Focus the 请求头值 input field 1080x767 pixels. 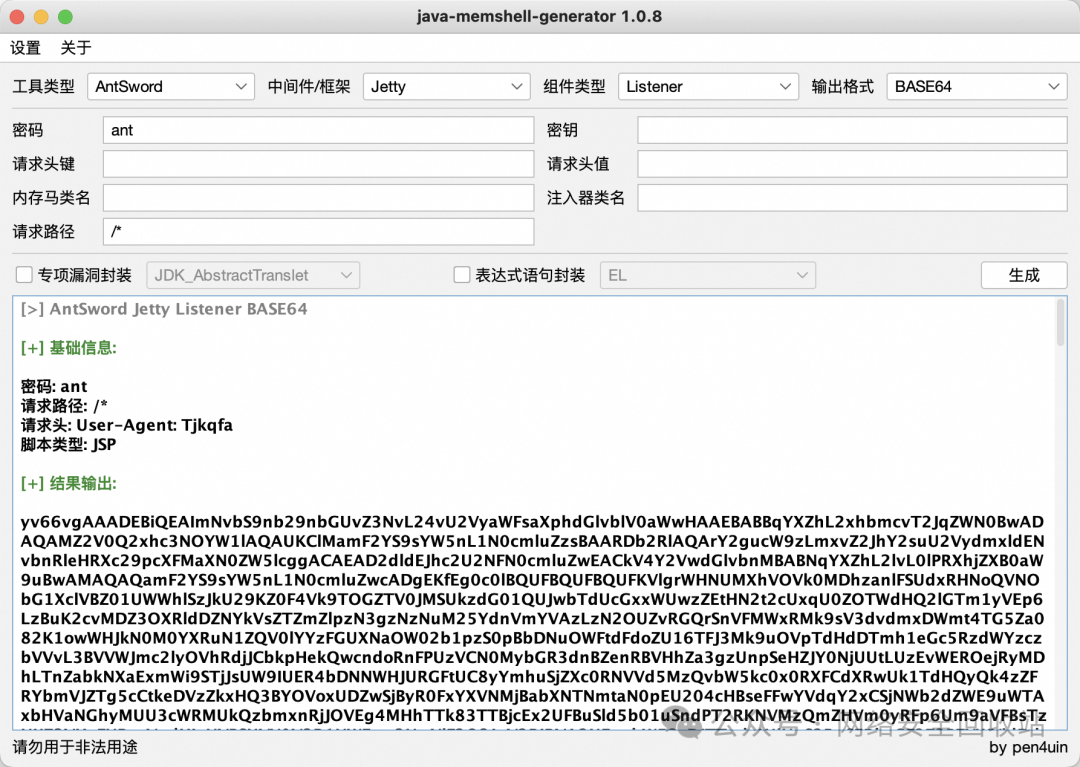[852, 164]
